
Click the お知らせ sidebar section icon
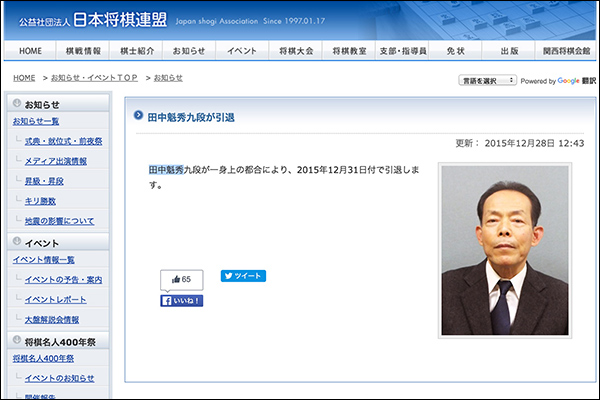click(15, 104)
